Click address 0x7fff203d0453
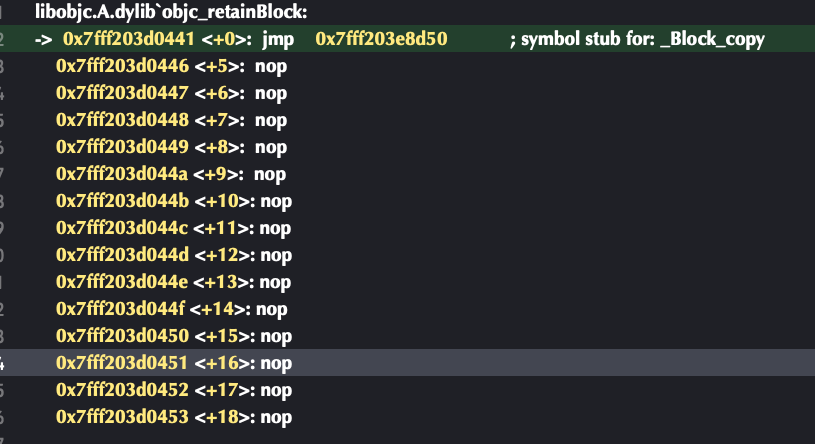Viewport: 815px width, 444px height. 122,417
